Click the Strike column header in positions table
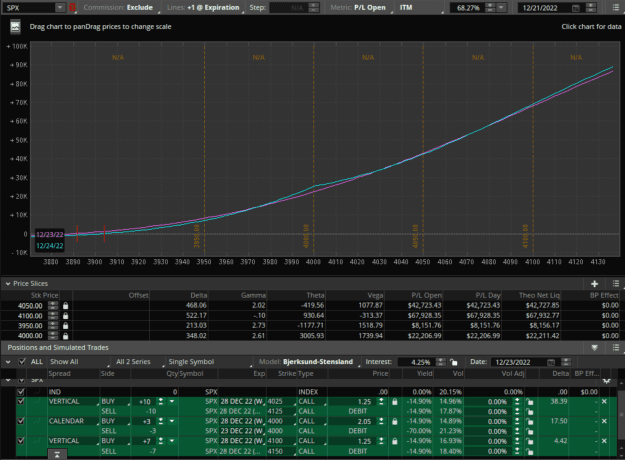Screen dimensions: 625x460 click(287, 374)
